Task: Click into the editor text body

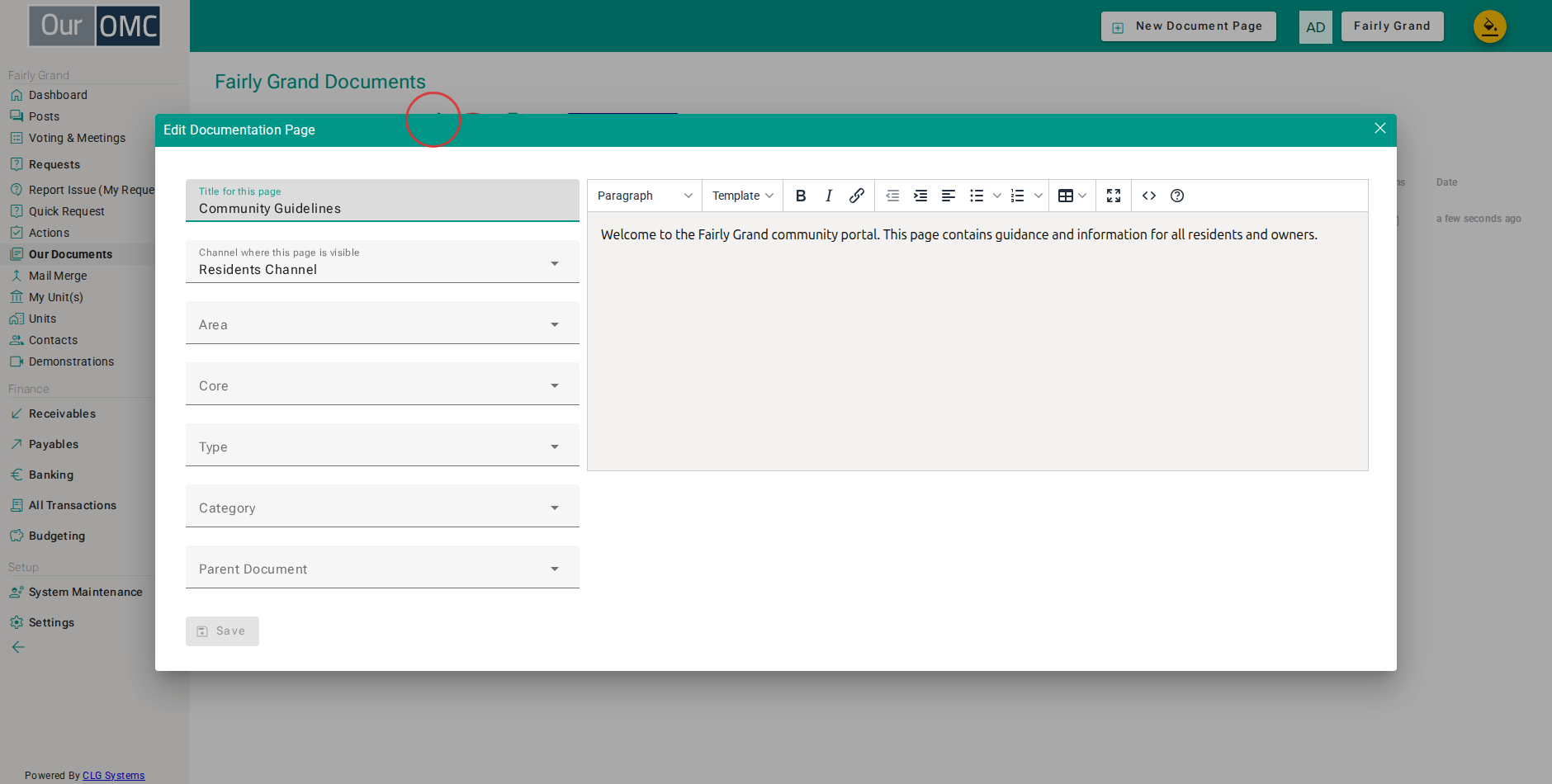Action: pyautogui.click(x=977, y=342)
